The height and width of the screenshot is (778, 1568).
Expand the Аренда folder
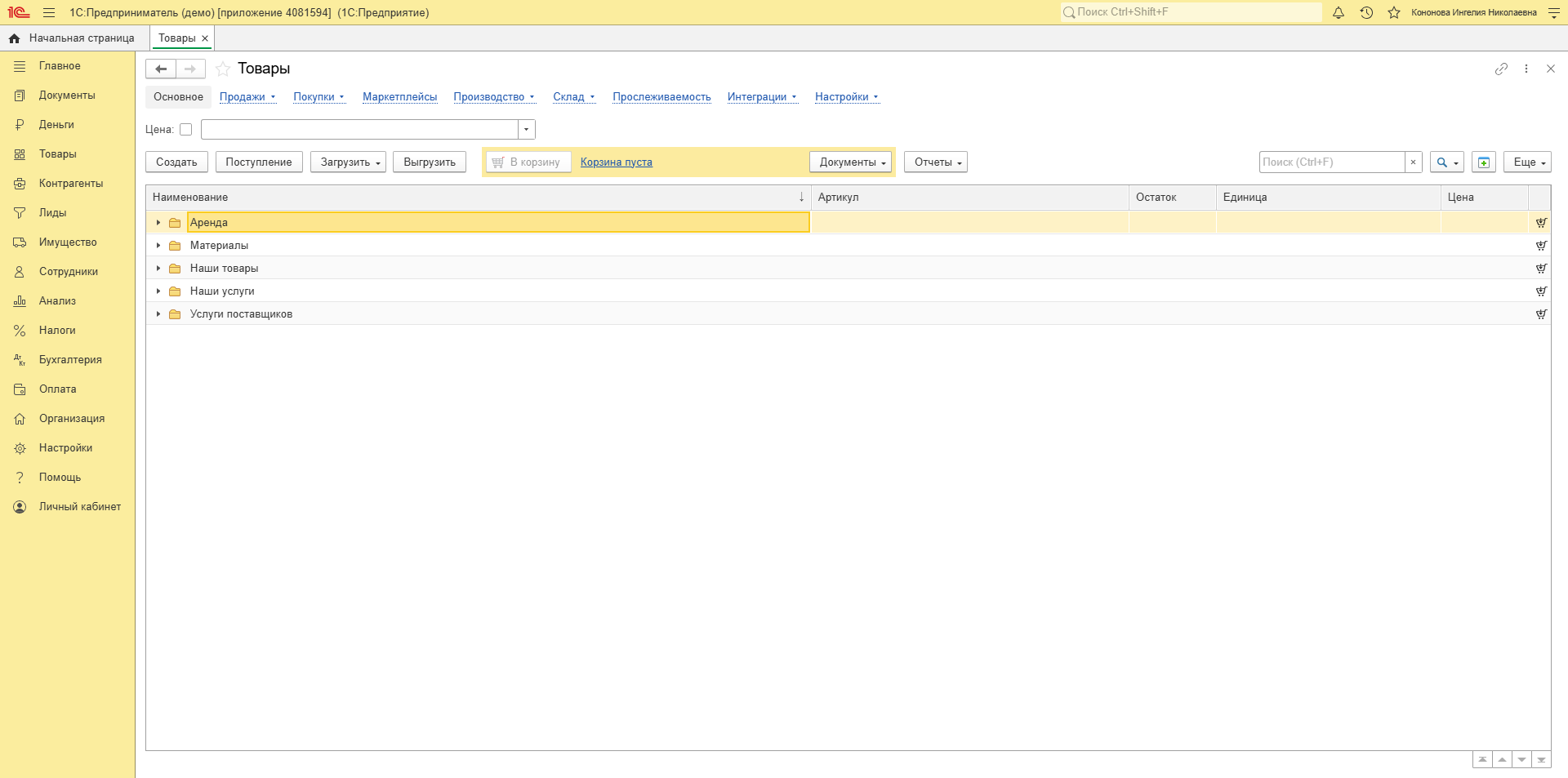coord(158,222)
